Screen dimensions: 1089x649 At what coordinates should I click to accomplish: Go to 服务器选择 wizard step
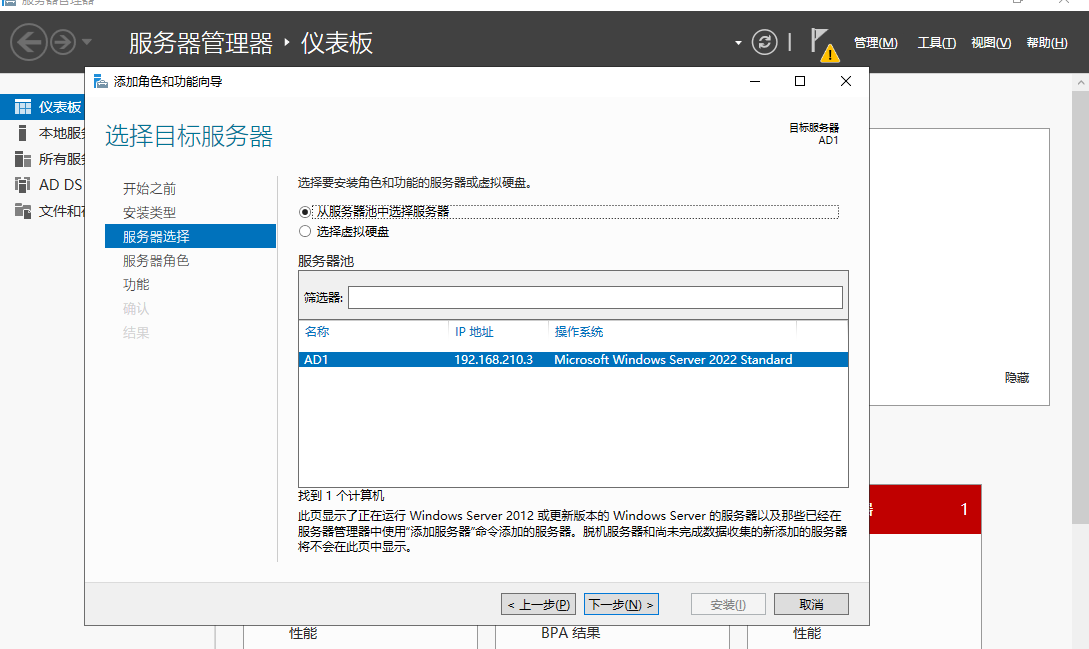pos(190,236)
